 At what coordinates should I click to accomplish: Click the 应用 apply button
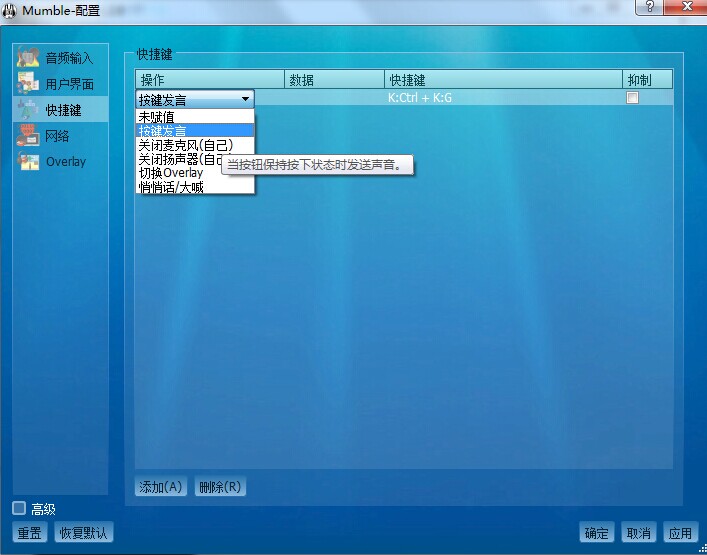point(680,532)
